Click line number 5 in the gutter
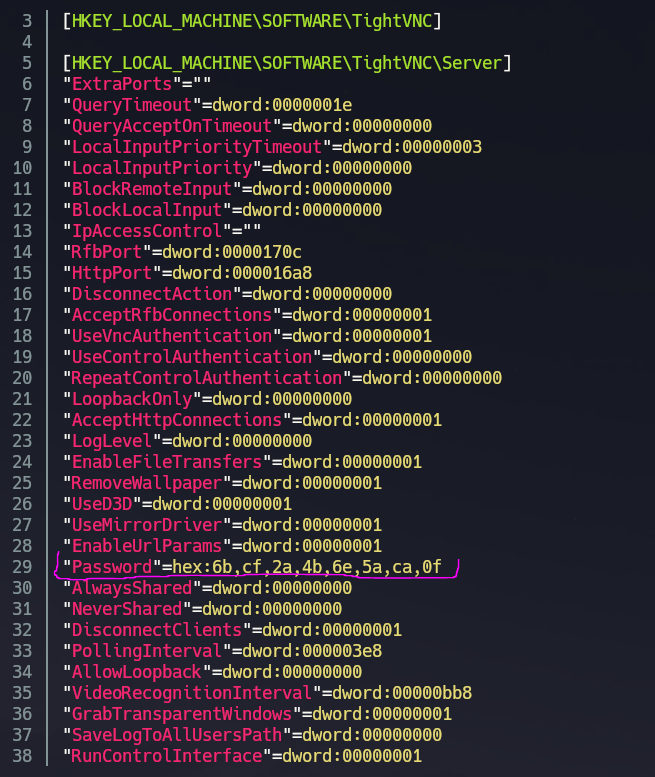Viewport: 655px width, 777px height. pyautogui.click(x=27, y=63)
